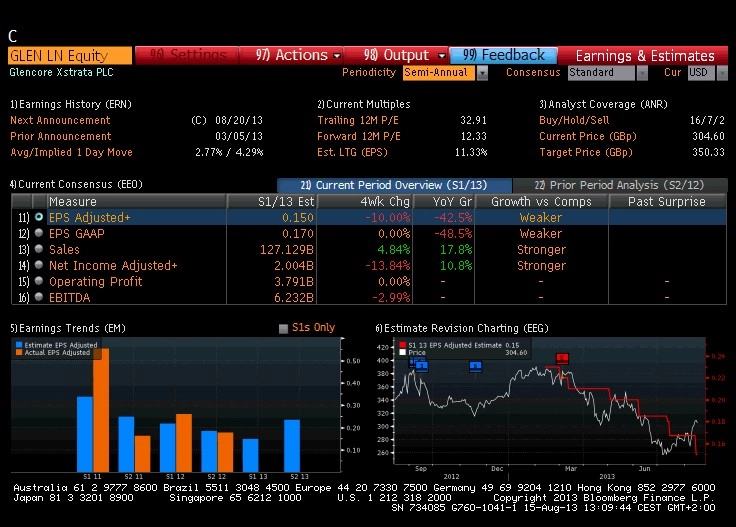Viewport: 736px width, 527px height.
Task: Click orange Actual EPS Adjusted legend swatch
Action: click(19, 352)
